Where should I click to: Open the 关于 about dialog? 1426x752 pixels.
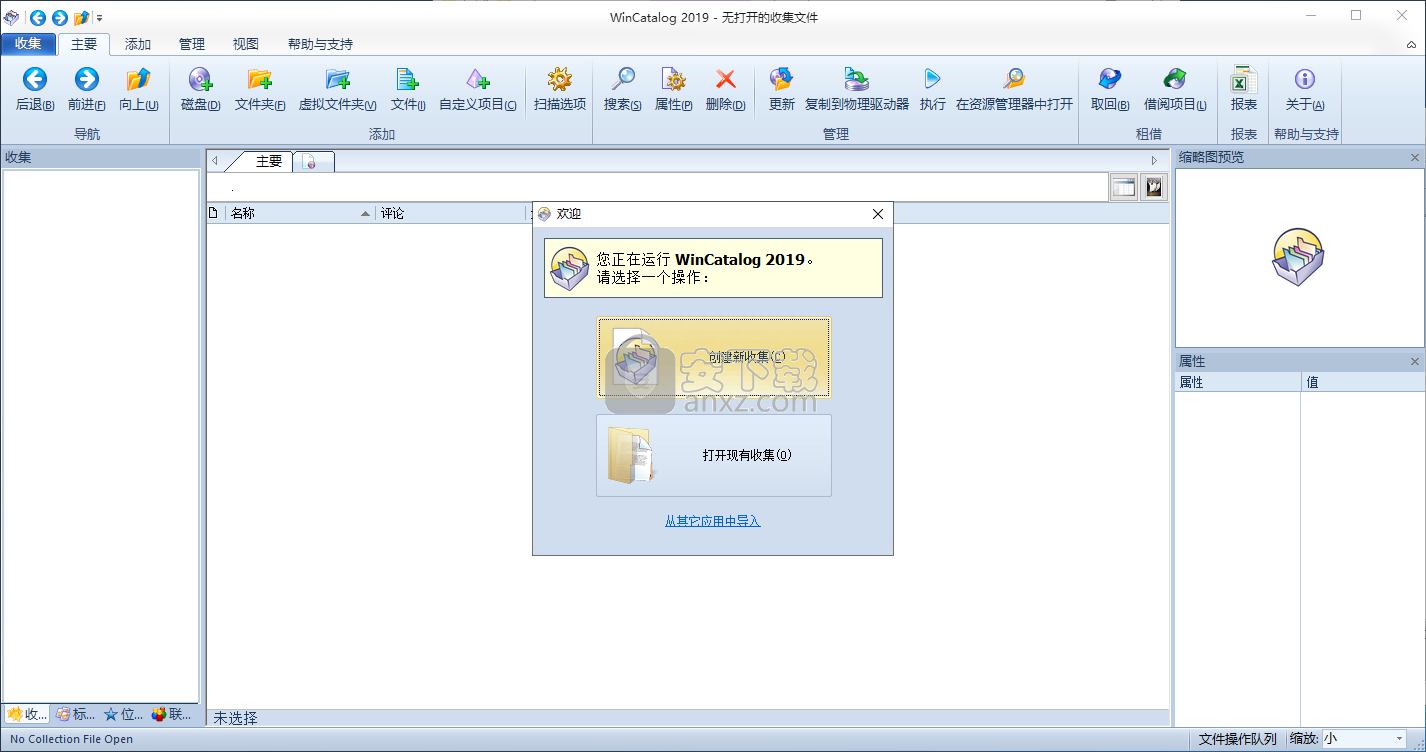click(x=1305, y=90)
